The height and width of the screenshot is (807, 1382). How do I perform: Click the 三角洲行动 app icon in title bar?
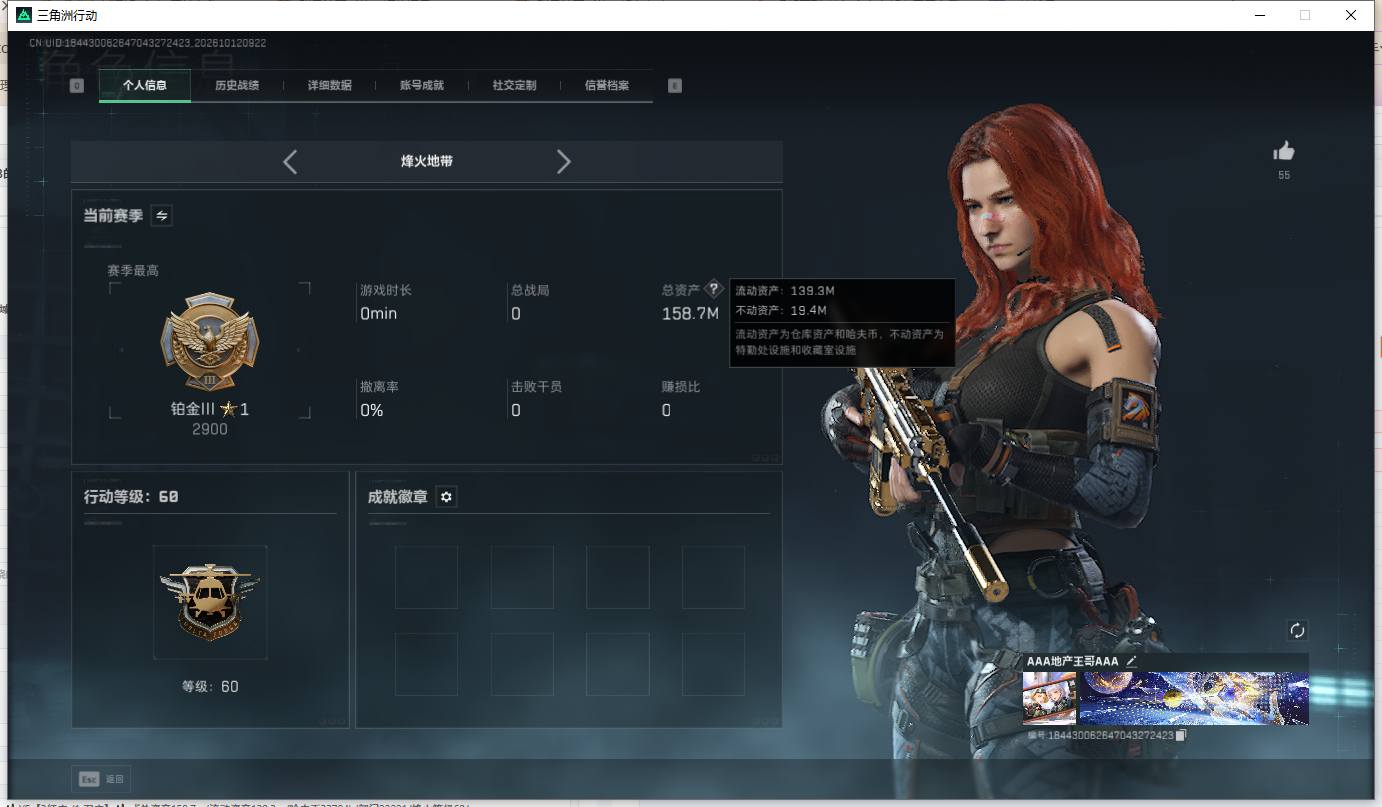24,16
